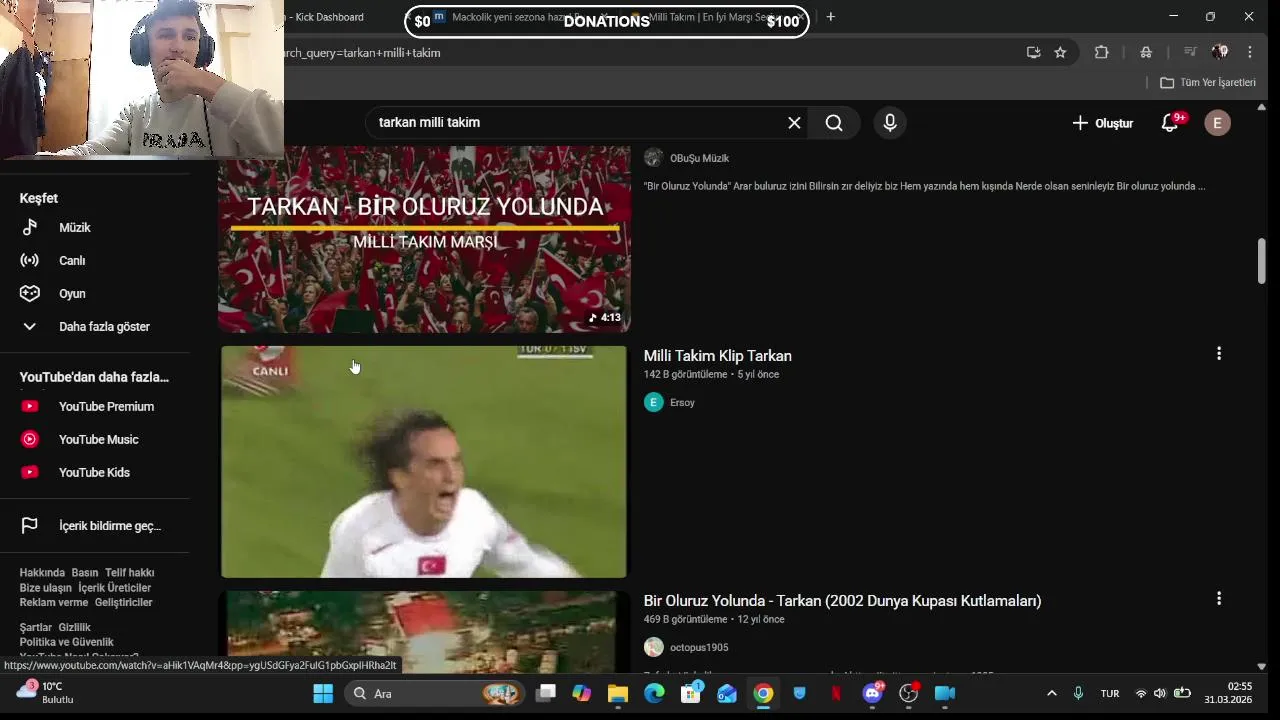Open Müzik in the Keşfet sidebar

pos(75,228)
